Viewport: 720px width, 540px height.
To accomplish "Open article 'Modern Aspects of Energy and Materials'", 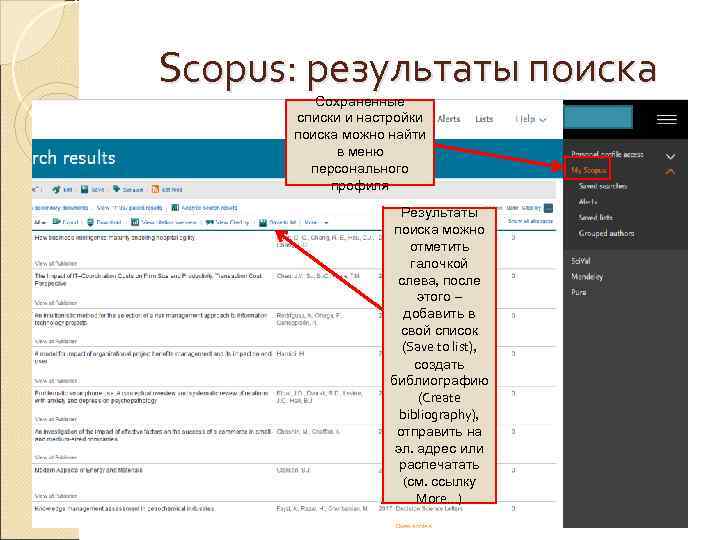I will (x=89, y=470).
